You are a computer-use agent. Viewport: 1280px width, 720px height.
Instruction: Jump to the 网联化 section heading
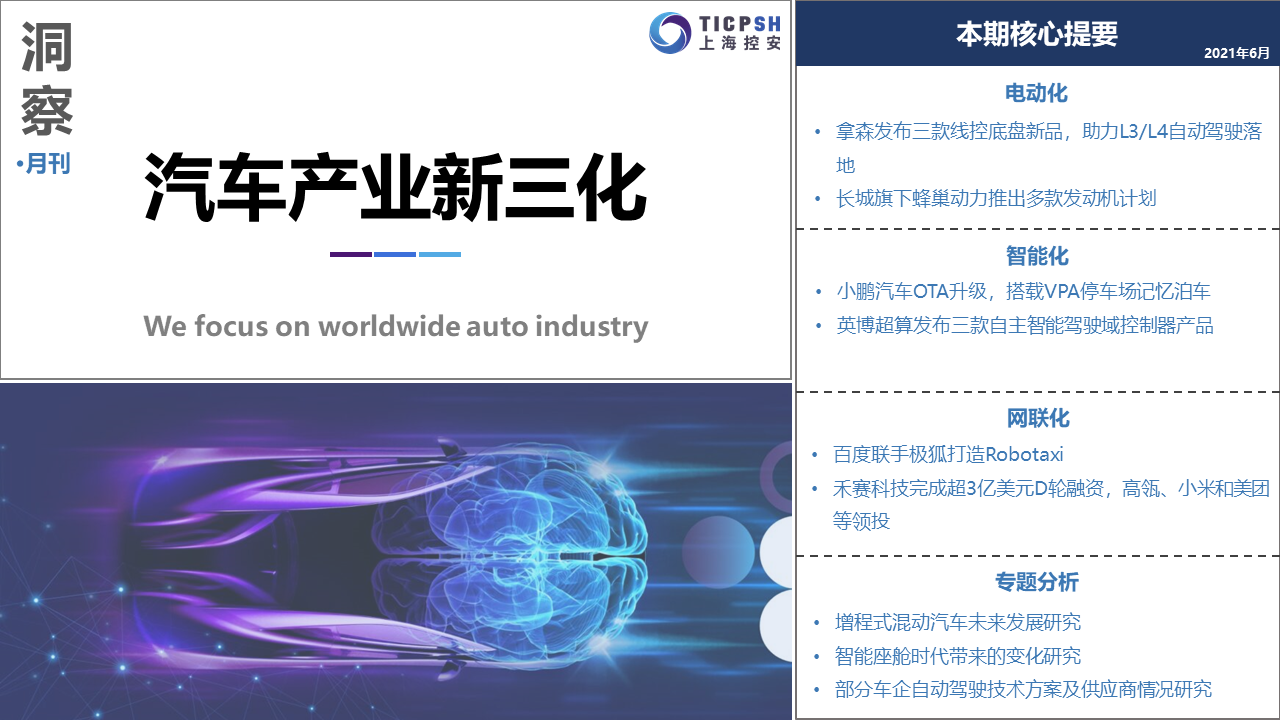pyautogui.click(x=1037, y=418)
